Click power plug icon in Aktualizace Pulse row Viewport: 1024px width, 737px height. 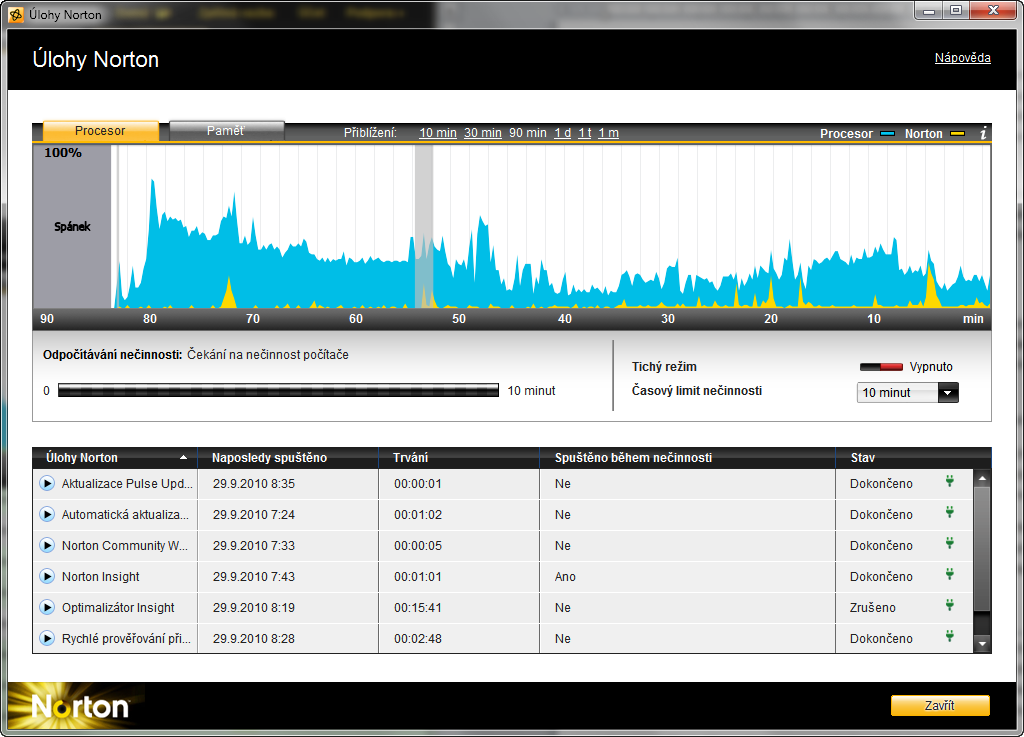point(950,482)
